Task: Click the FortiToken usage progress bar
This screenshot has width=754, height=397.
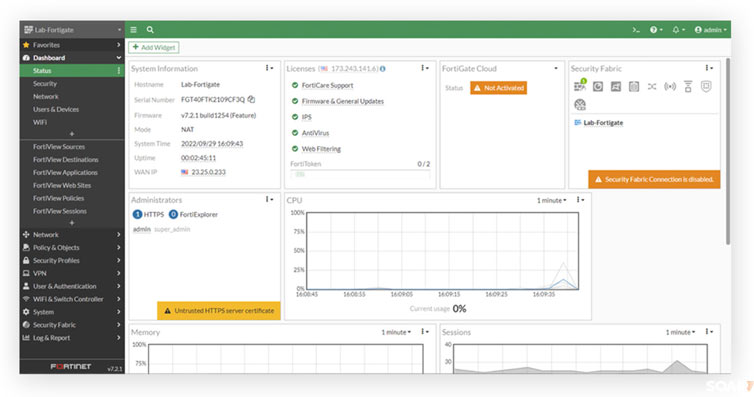Action: (360, 174)
